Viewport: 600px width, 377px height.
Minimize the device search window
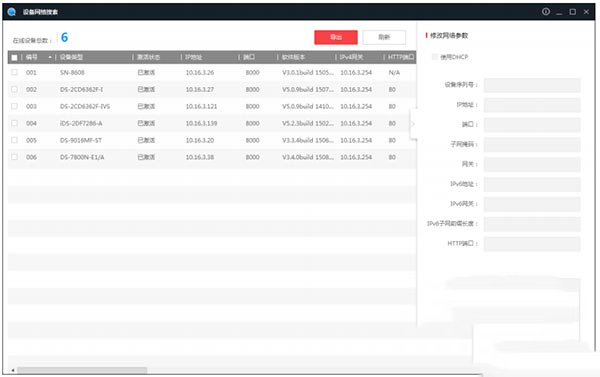pyautogui.click(x=559, y=13)
